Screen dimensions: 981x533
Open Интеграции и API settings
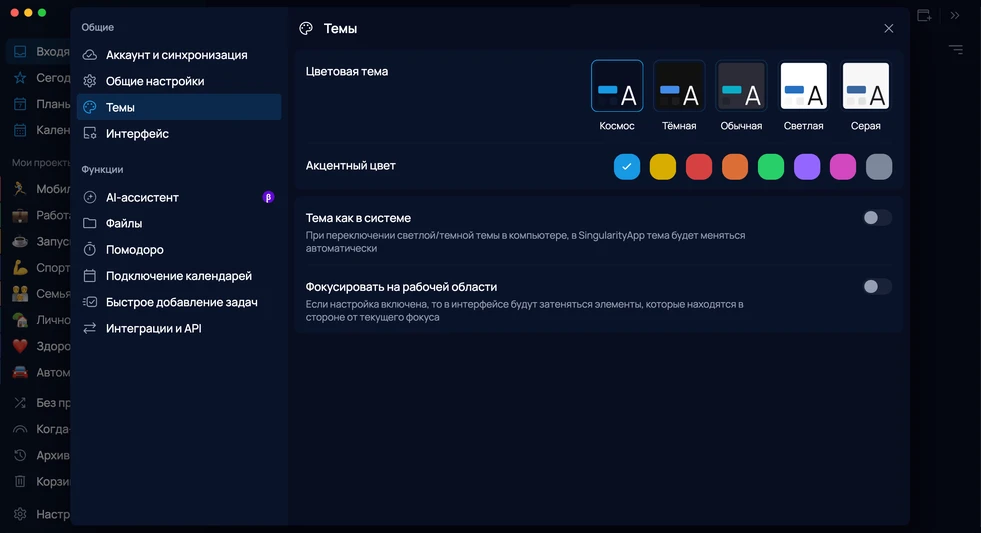coord(179,328)
